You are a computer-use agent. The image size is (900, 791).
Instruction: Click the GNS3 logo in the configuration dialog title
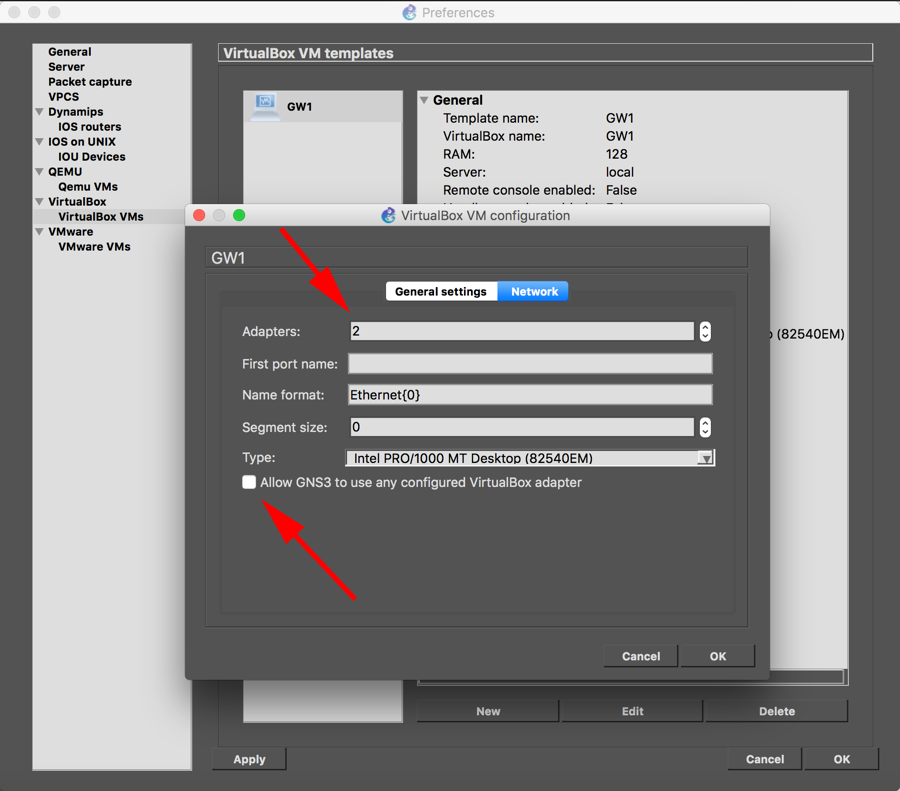point(389,215)
